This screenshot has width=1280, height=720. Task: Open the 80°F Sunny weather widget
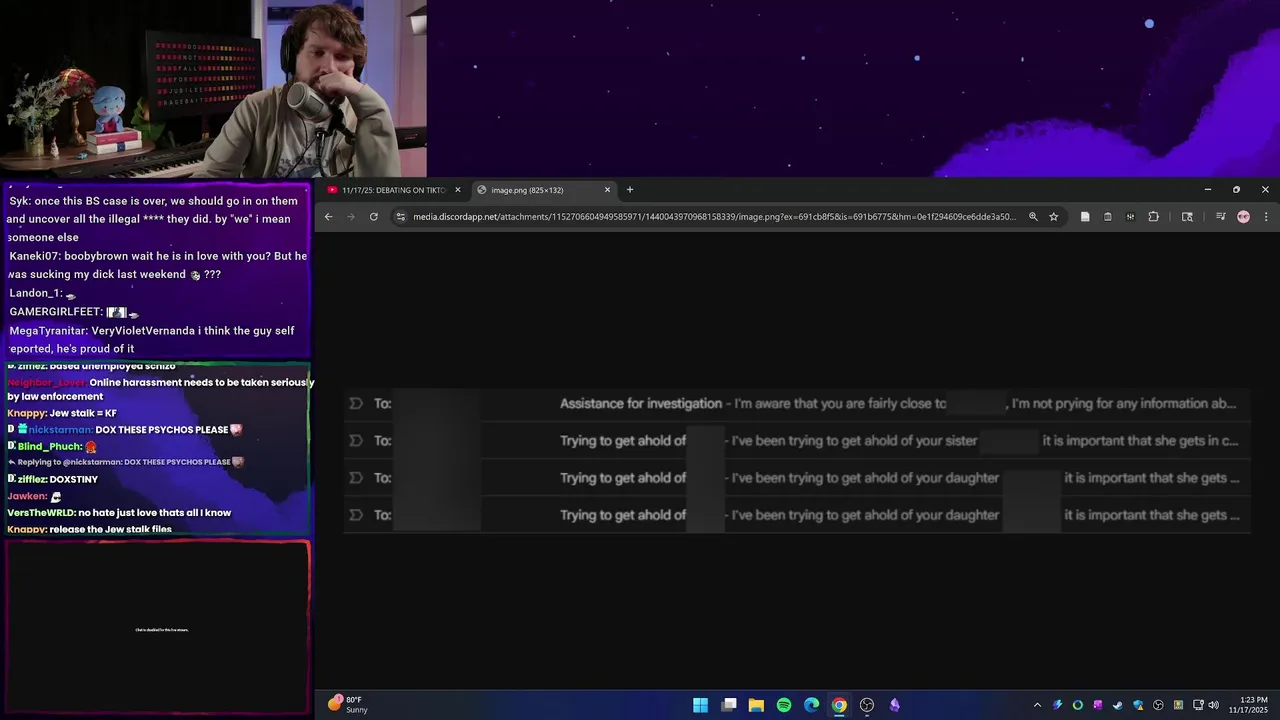[347, 705]
